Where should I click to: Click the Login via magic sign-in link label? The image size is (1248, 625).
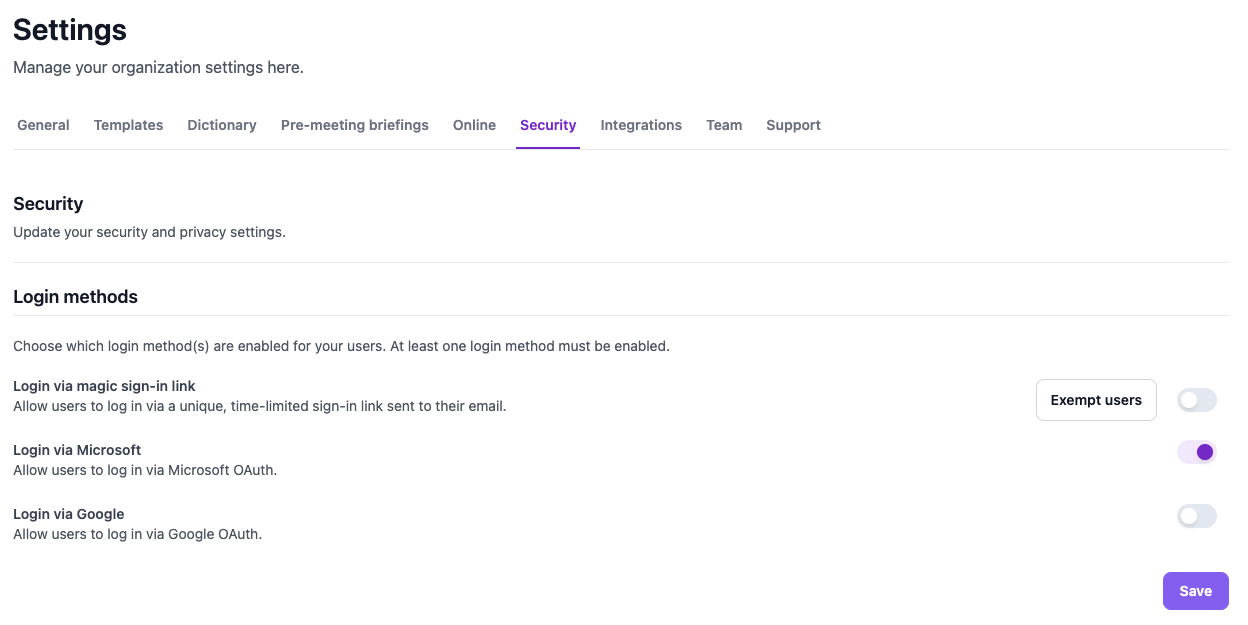click(104, 386)
